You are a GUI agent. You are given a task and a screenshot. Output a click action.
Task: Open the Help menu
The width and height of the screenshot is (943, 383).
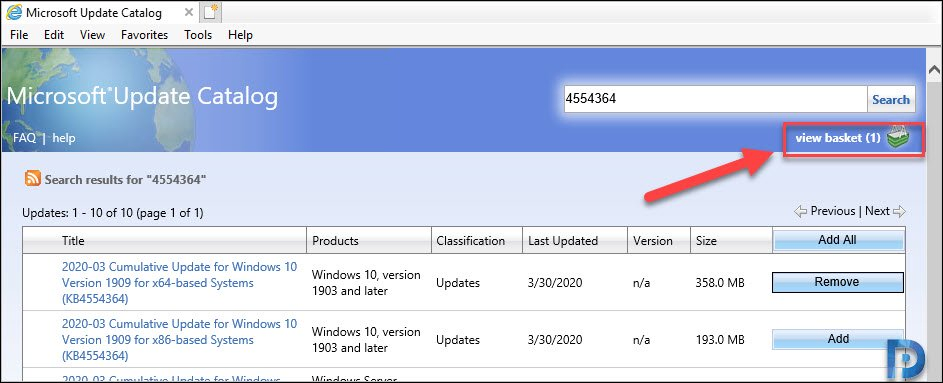pyautogui.click(x=240, y=35)
